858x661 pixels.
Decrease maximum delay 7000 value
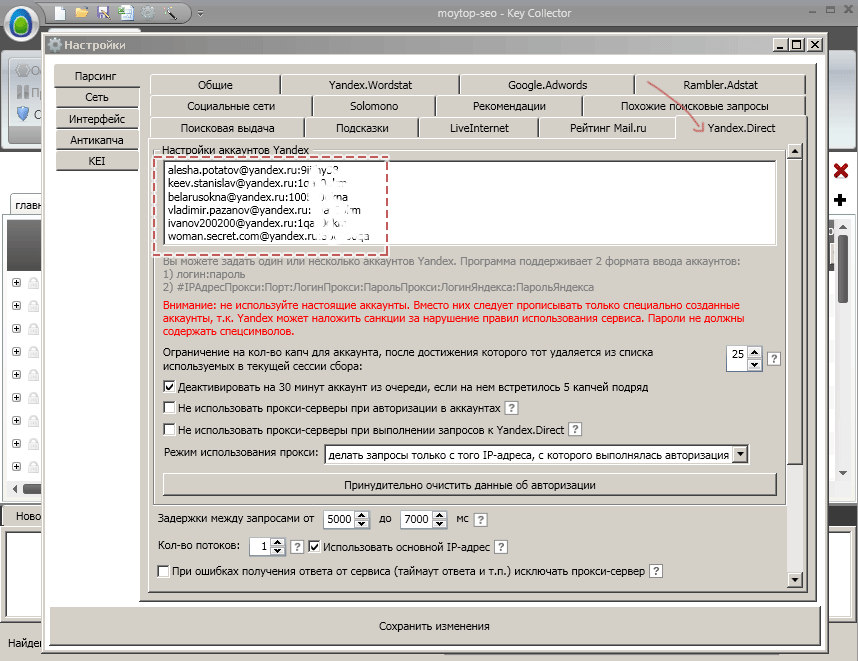(x=439, y=524)
